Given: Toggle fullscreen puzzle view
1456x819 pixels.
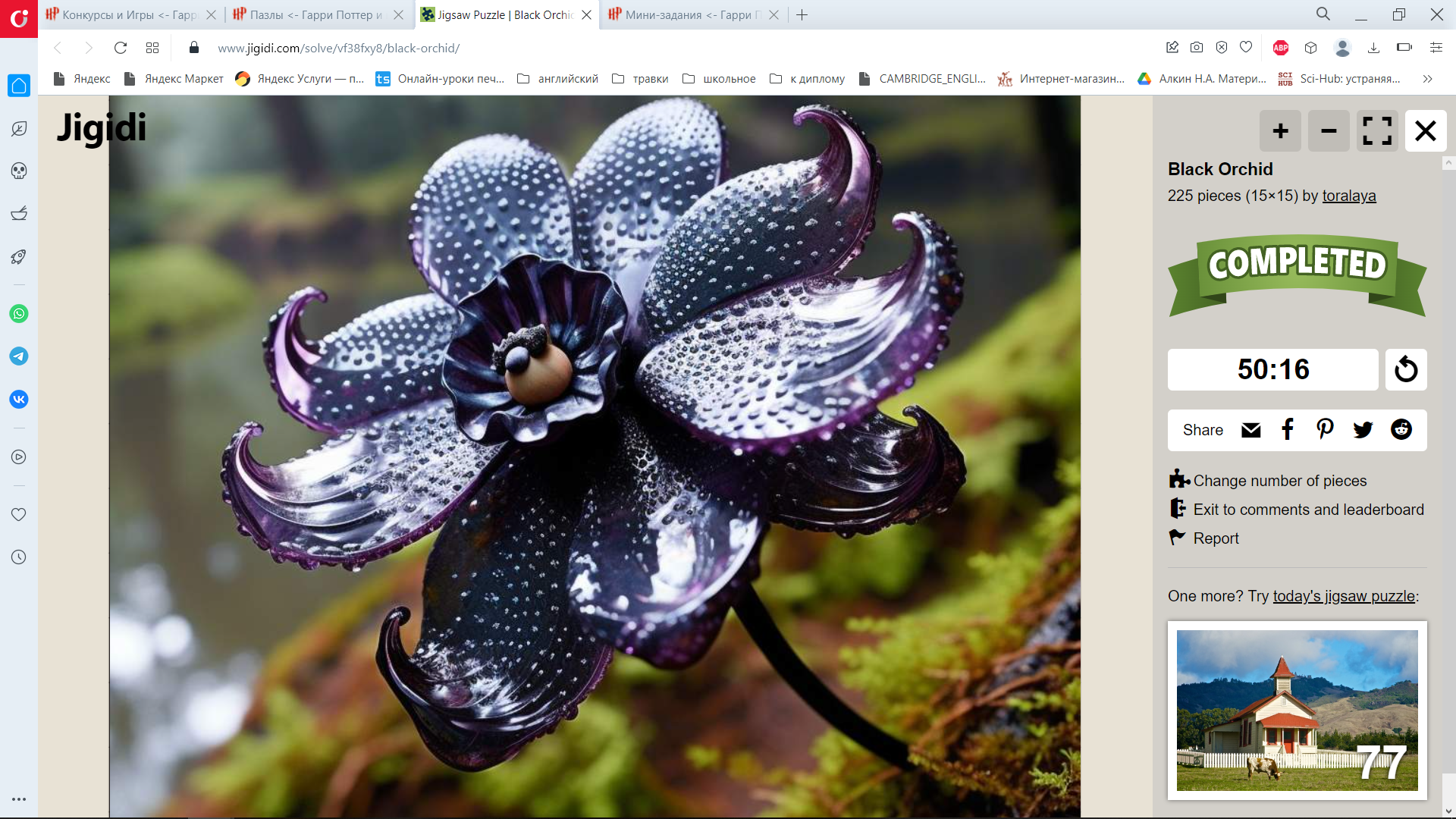Looking at the screenshot, I should (x=1377, y=131).
